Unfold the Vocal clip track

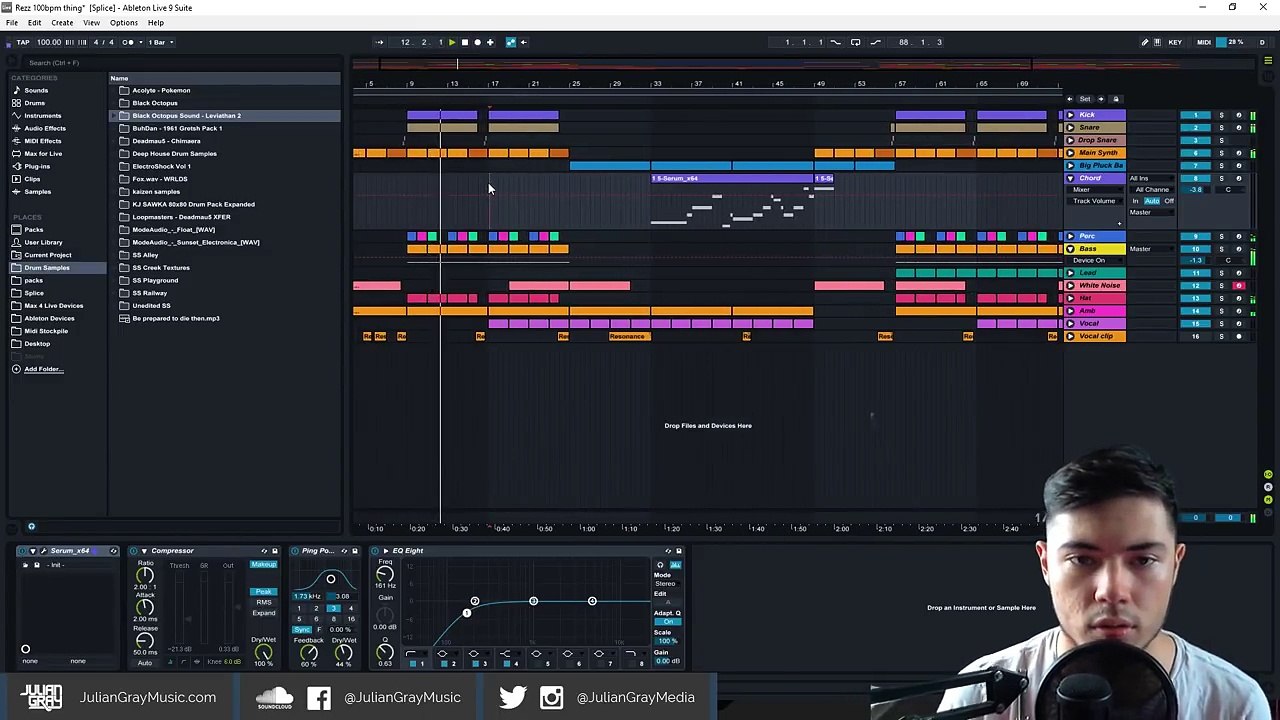point(1071,336)
